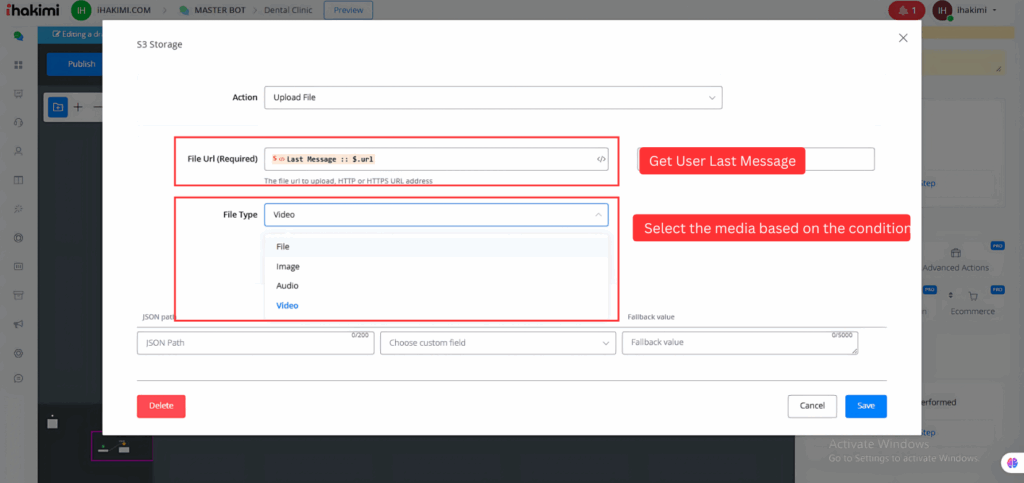Click the floating widget icon at bottom right
This screenshot has height=483, width=1024.
1011,463
